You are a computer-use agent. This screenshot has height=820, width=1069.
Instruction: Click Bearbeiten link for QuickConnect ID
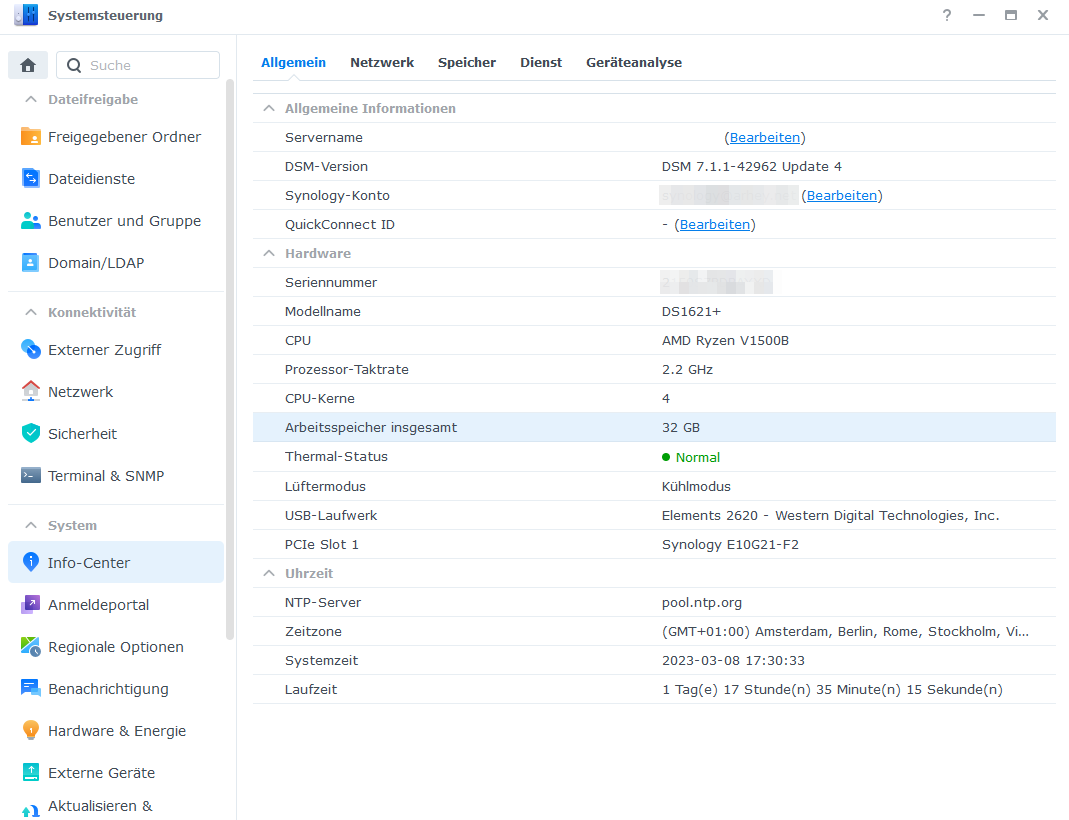tap(714, 225)
